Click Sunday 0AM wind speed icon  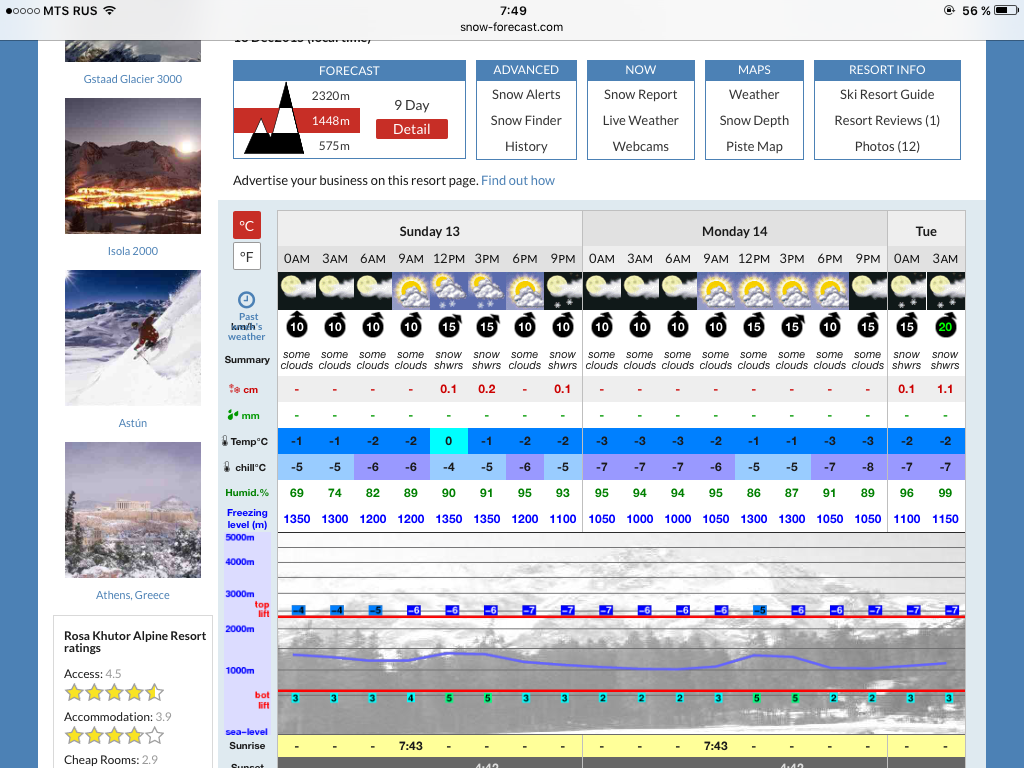(x=296, y=325)
